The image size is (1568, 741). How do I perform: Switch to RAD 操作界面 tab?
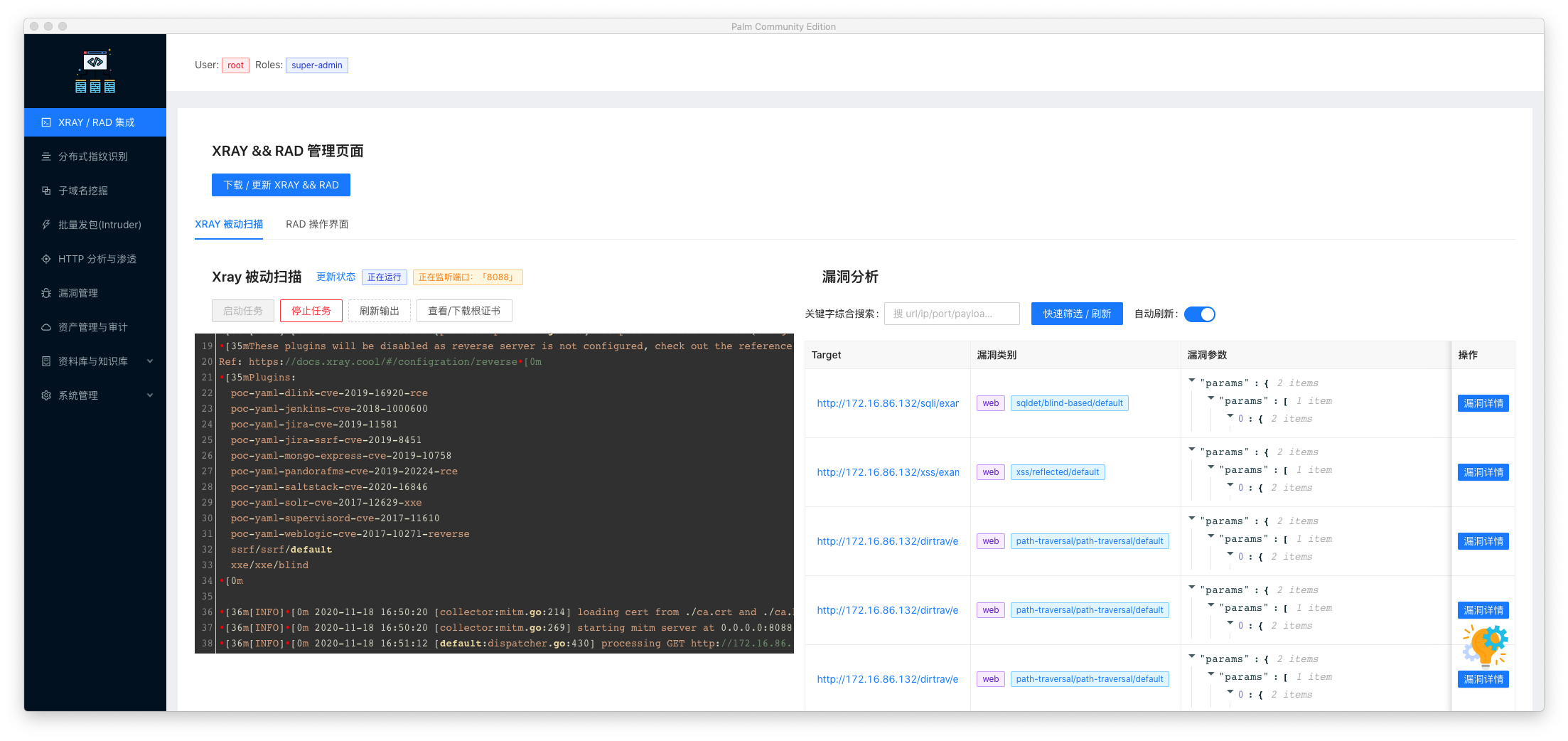click(317, 224)
